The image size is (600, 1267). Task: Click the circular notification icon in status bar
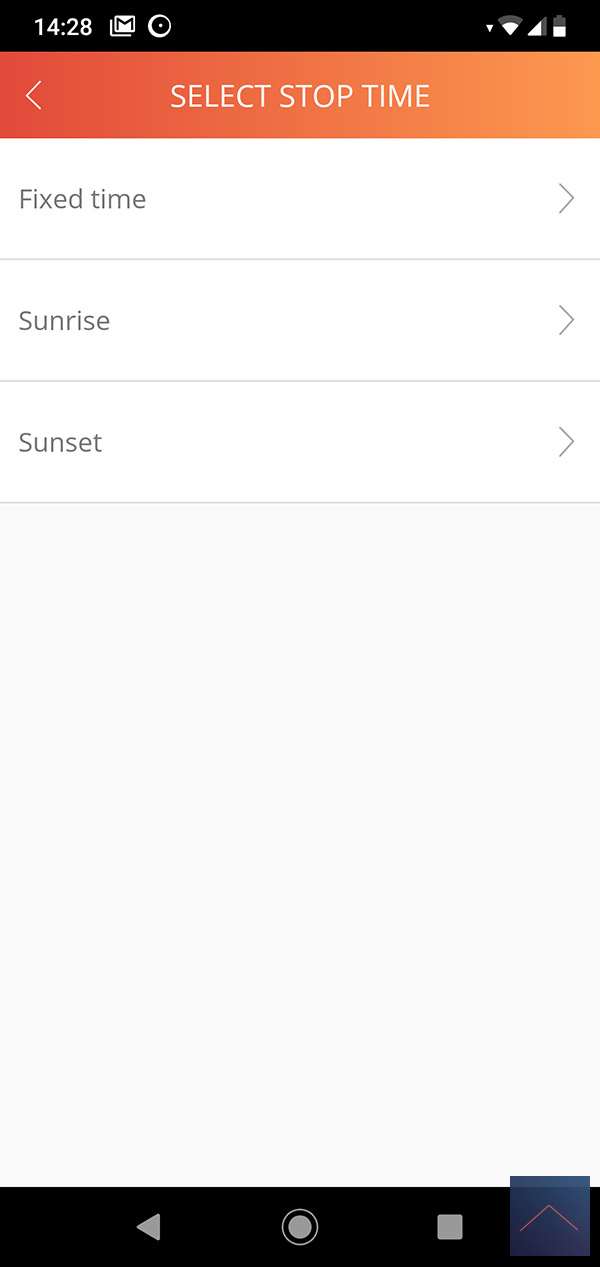click(159, 27)
